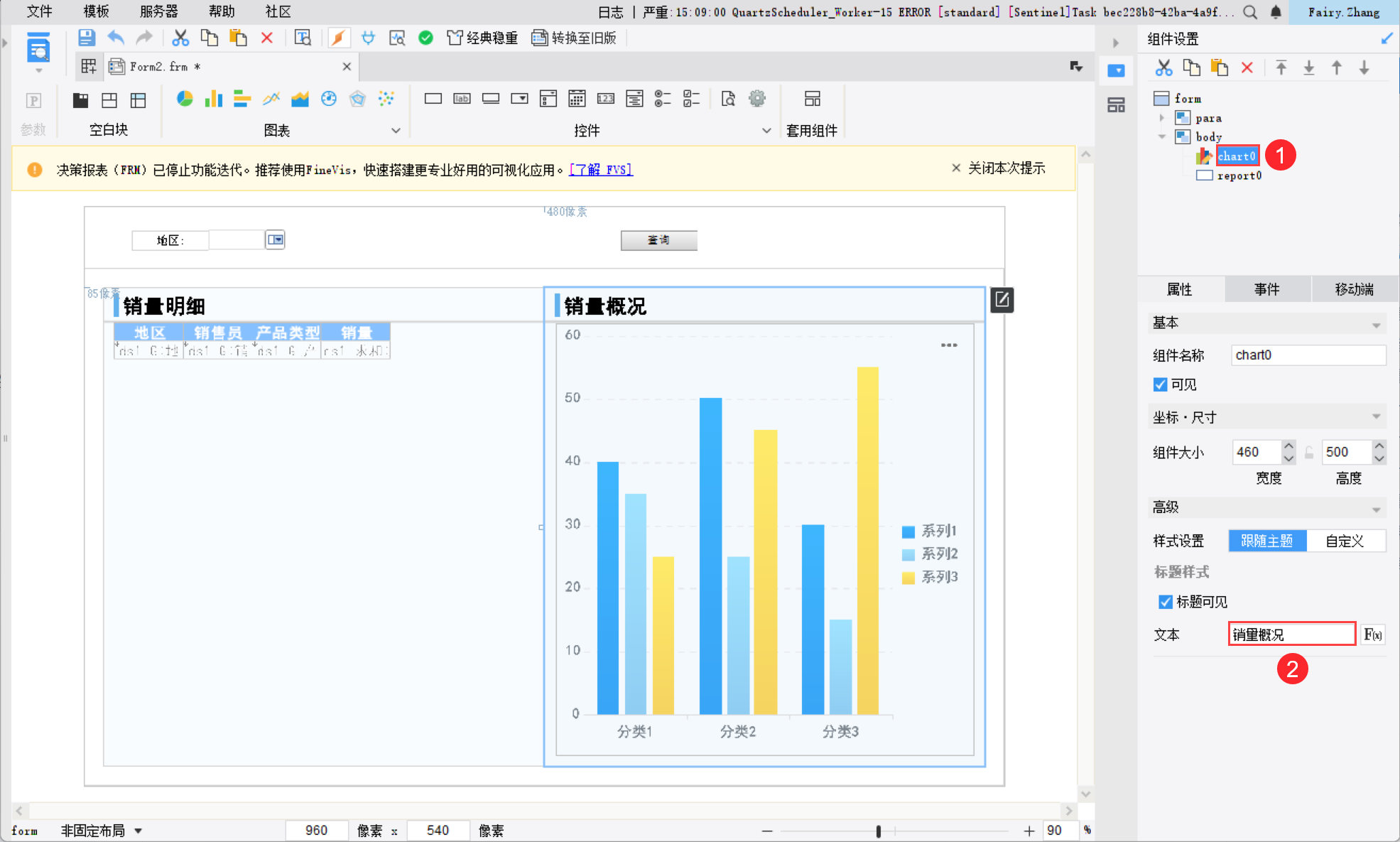The image size is (1400, 842).
Task: Click the 组件名称 input field
Action: [1308, 355]
